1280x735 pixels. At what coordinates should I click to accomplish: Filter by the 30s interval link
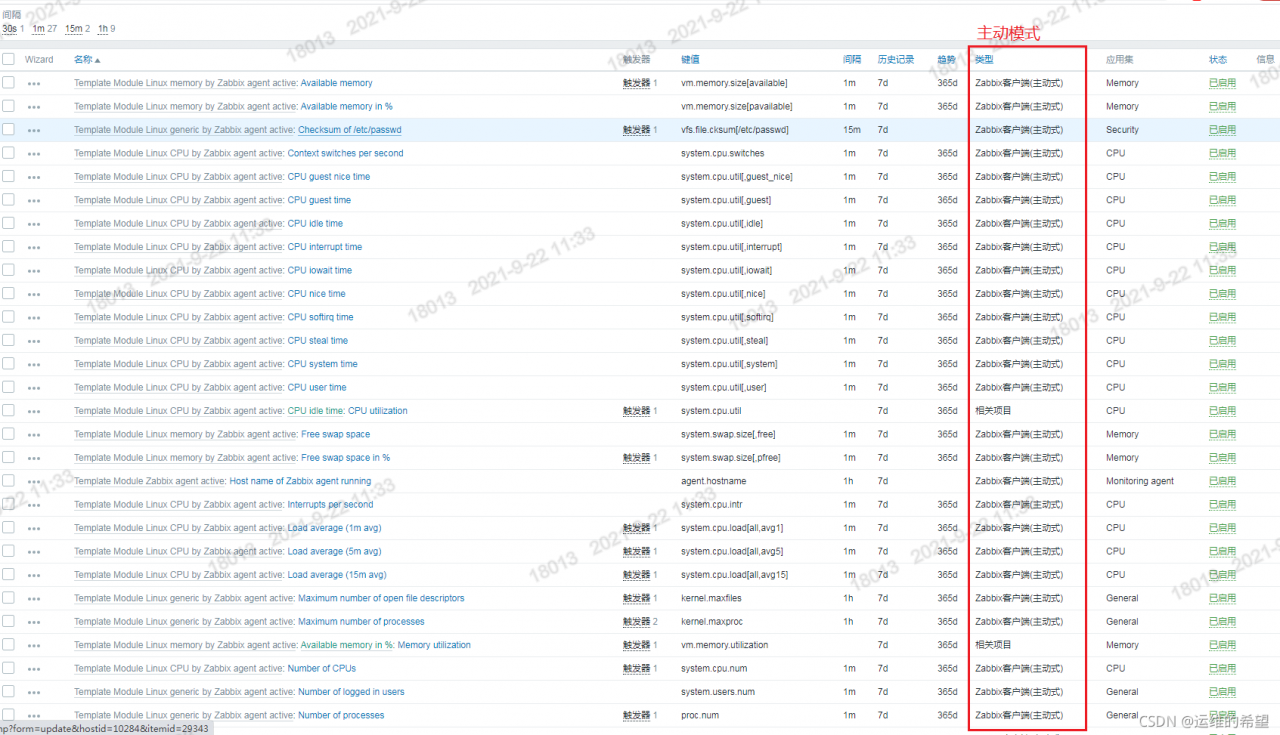tap(10, 29)
